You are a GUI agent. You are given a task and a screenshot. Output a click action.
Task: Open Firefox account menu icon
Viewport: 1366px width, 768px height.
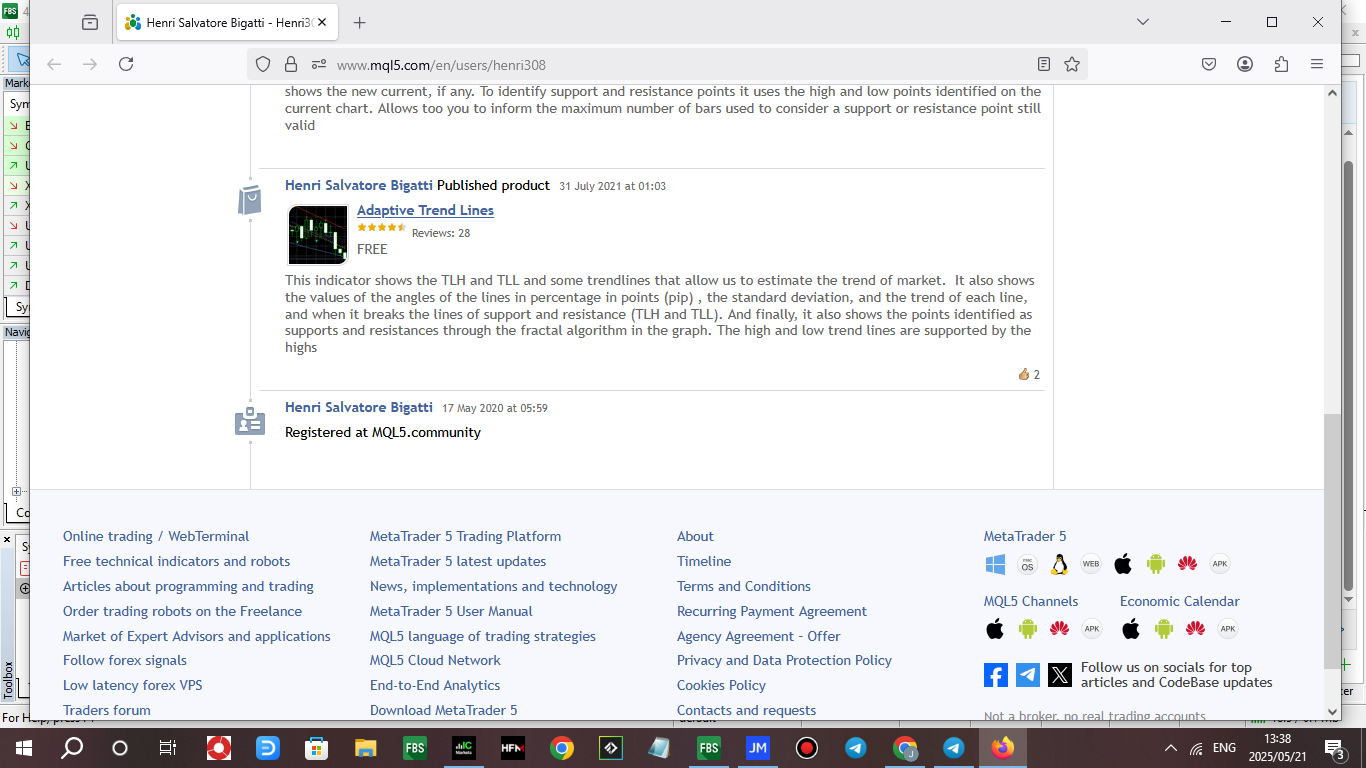(x=1245, y=64)
